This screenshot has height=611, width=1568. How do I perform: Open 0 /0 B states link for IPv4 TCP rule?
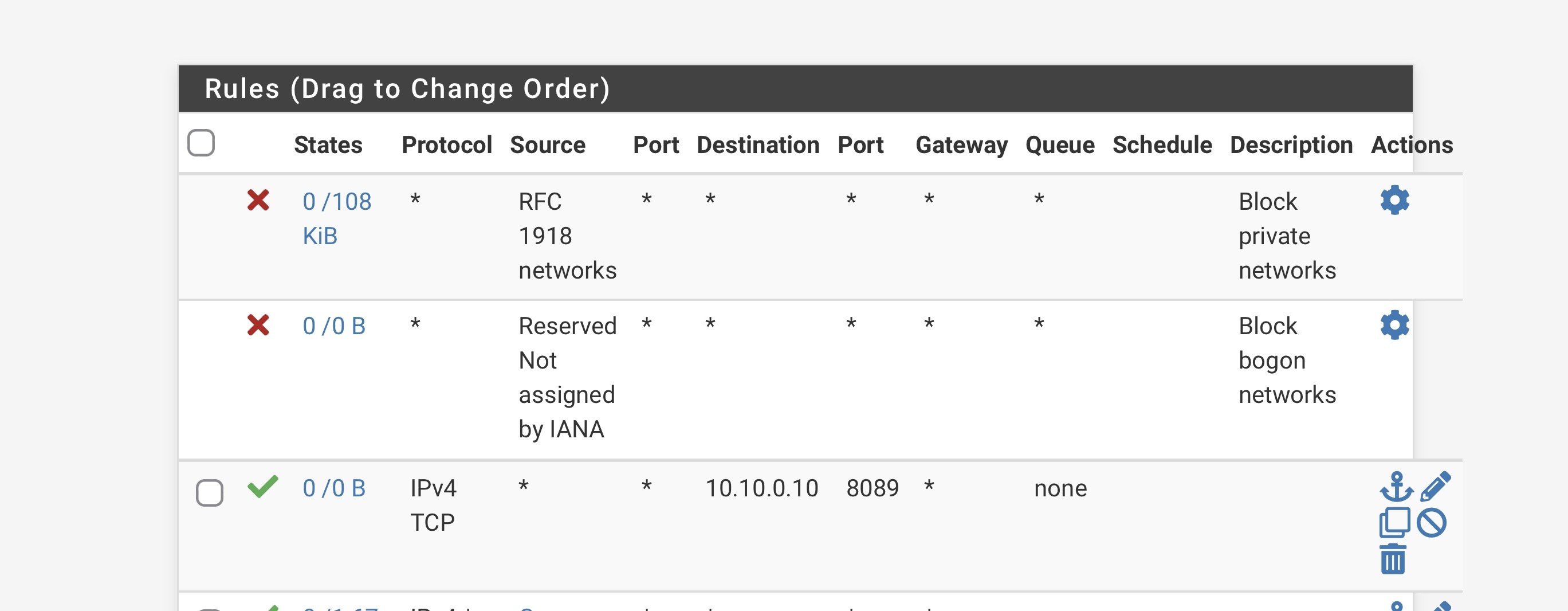(x=334, y=488)
